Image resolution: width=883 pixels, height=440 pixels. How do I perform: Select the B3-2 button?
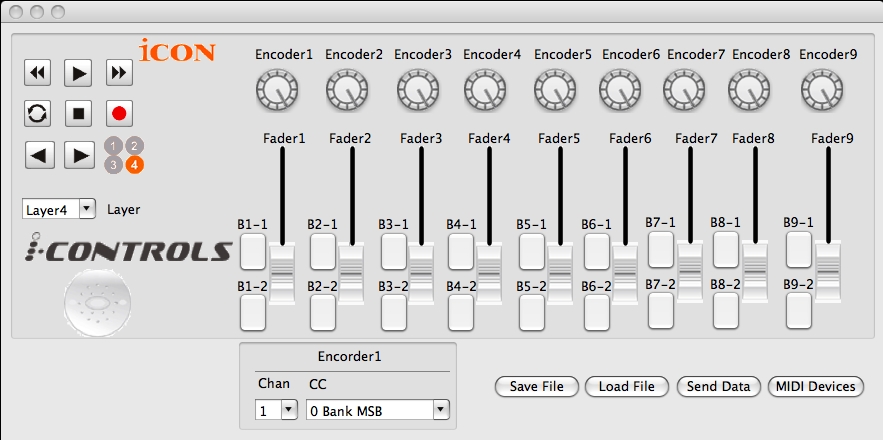click(394, 313)
